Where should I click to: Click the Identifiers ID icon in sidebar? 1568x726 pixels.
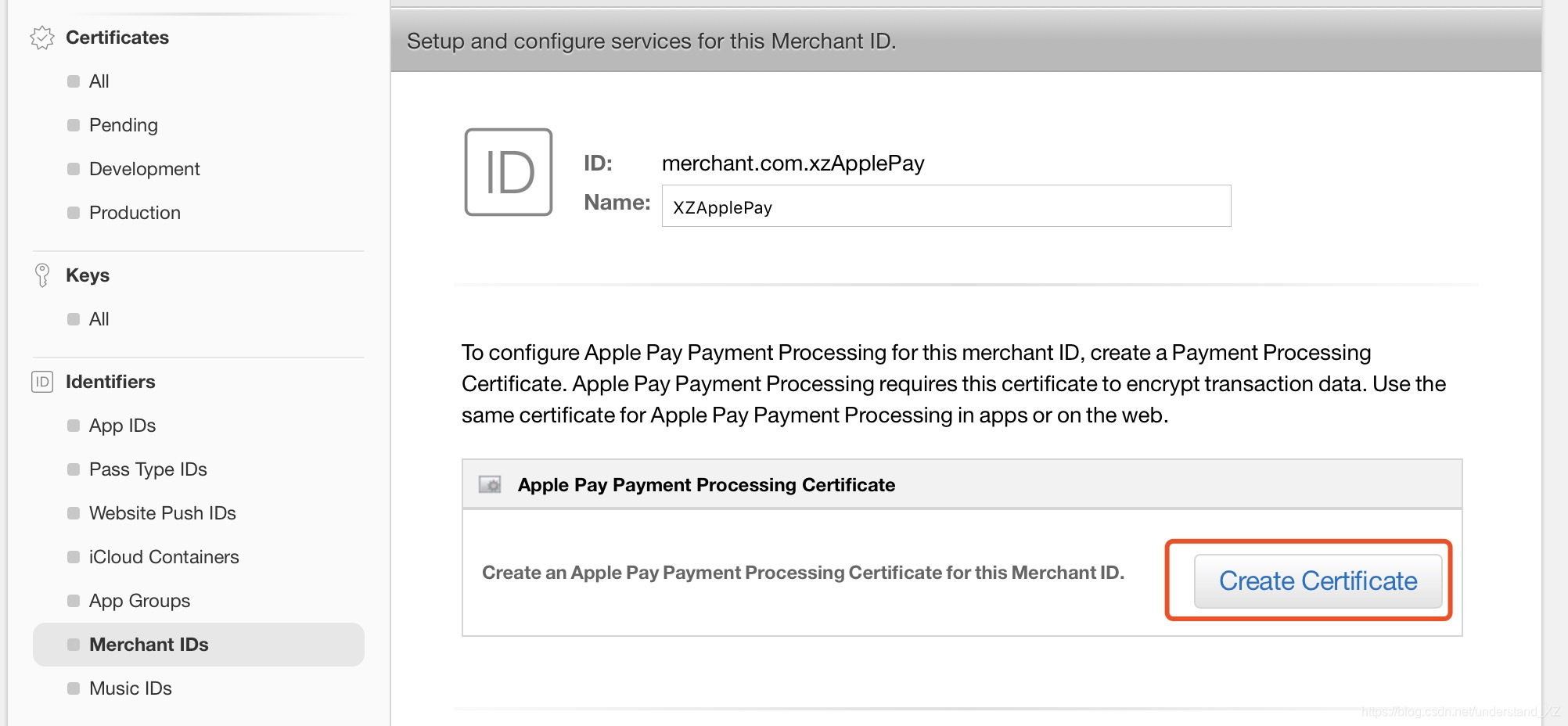(x=42, y=382)
